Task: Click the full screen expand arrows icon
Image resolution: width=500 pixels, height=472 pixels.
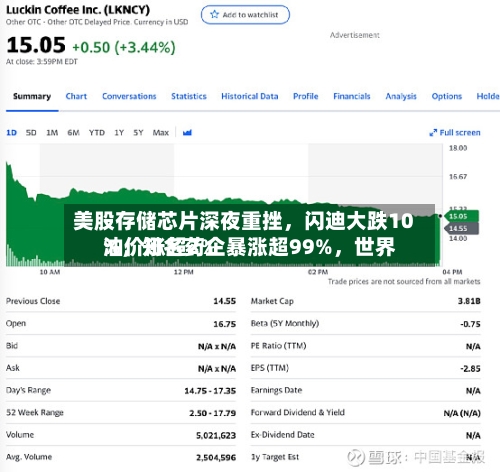Action: [x=433, y=133]
